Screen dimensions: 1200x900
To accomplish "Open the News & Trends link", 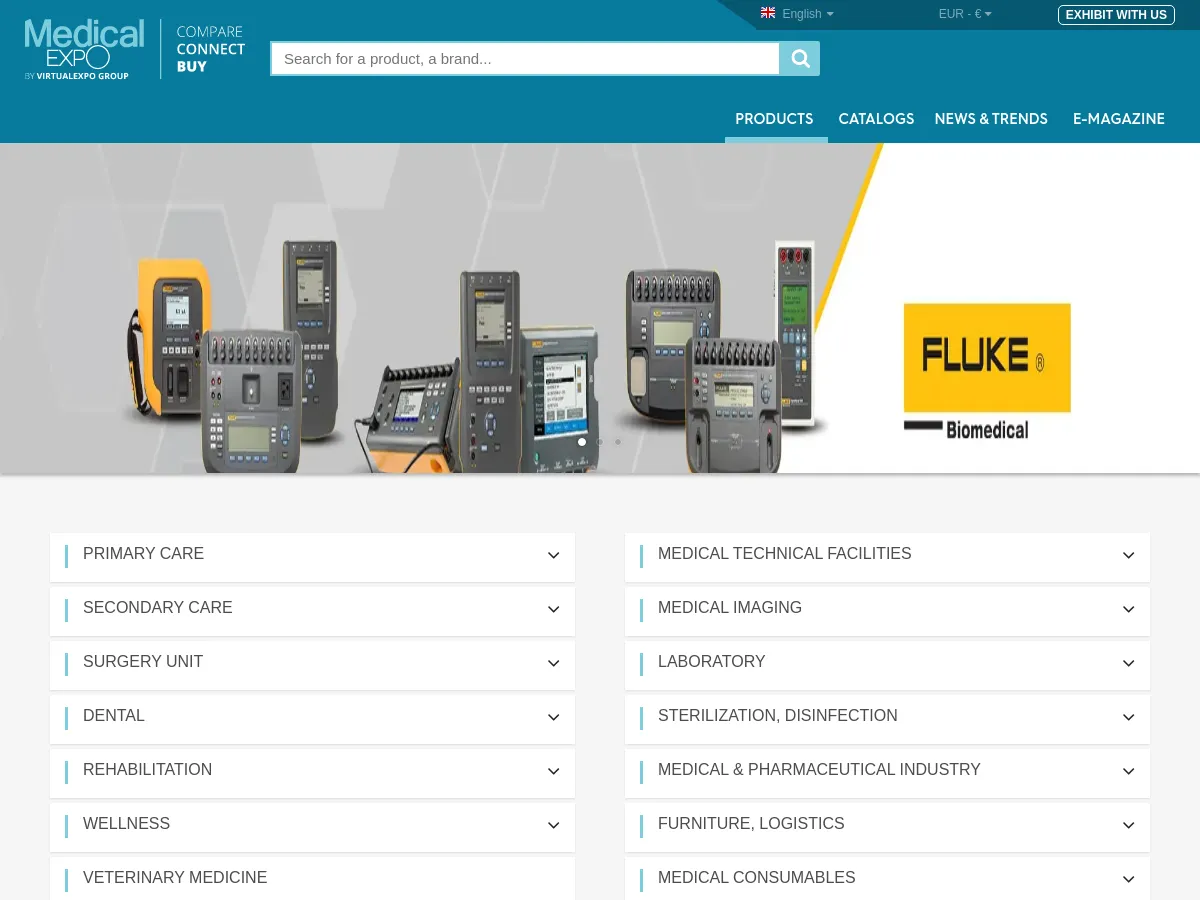I will (x=991, y=119).
